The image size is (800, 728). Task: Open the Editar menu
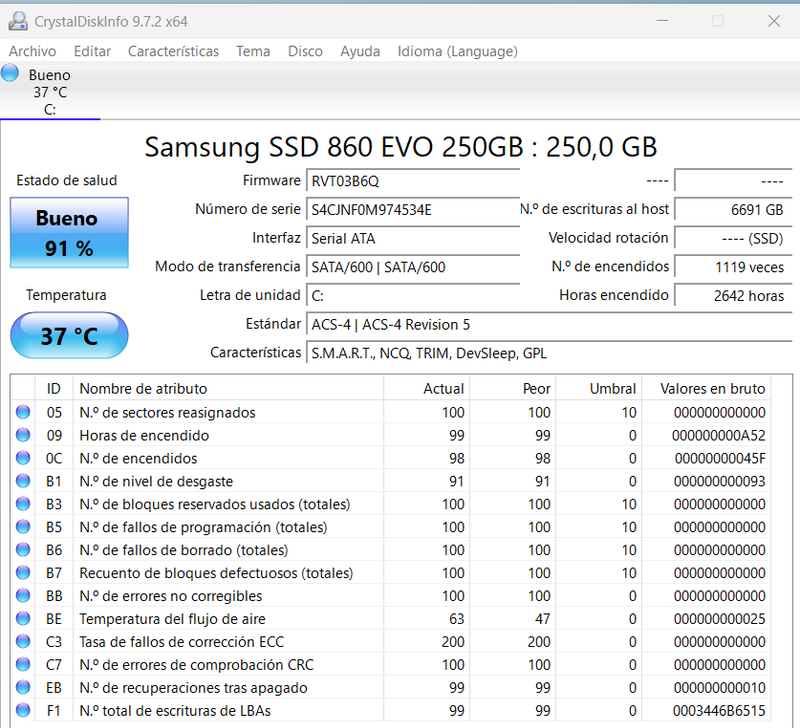[92, 51]
